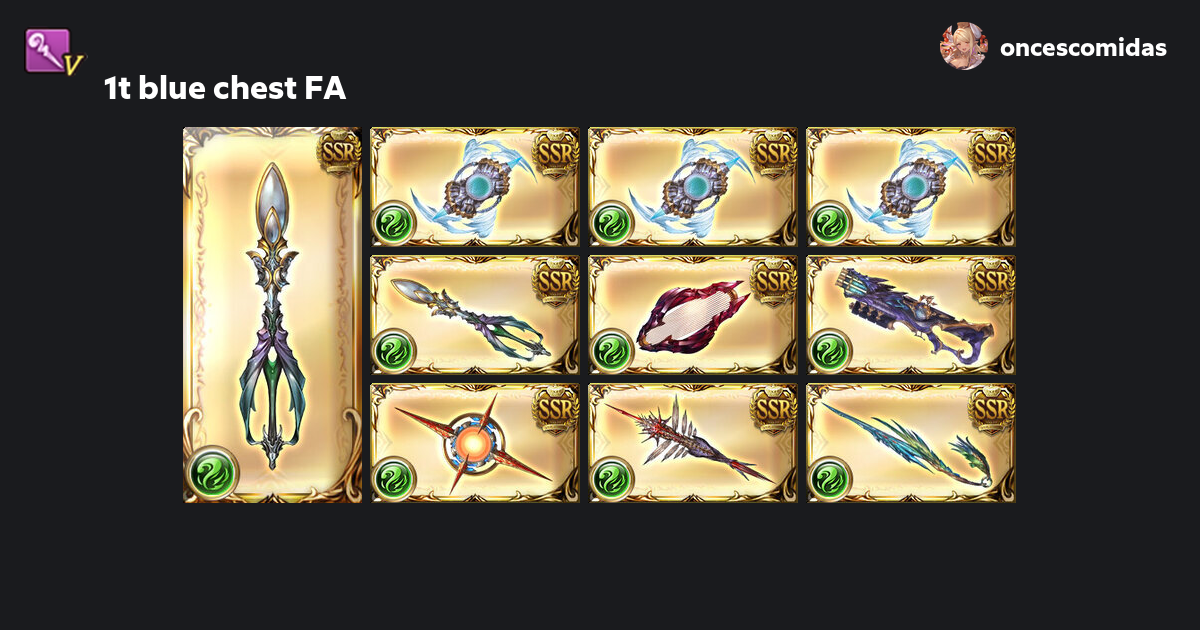Select the tall main staff weapon card
1200x630 pixels.
(x=273, y=315)
